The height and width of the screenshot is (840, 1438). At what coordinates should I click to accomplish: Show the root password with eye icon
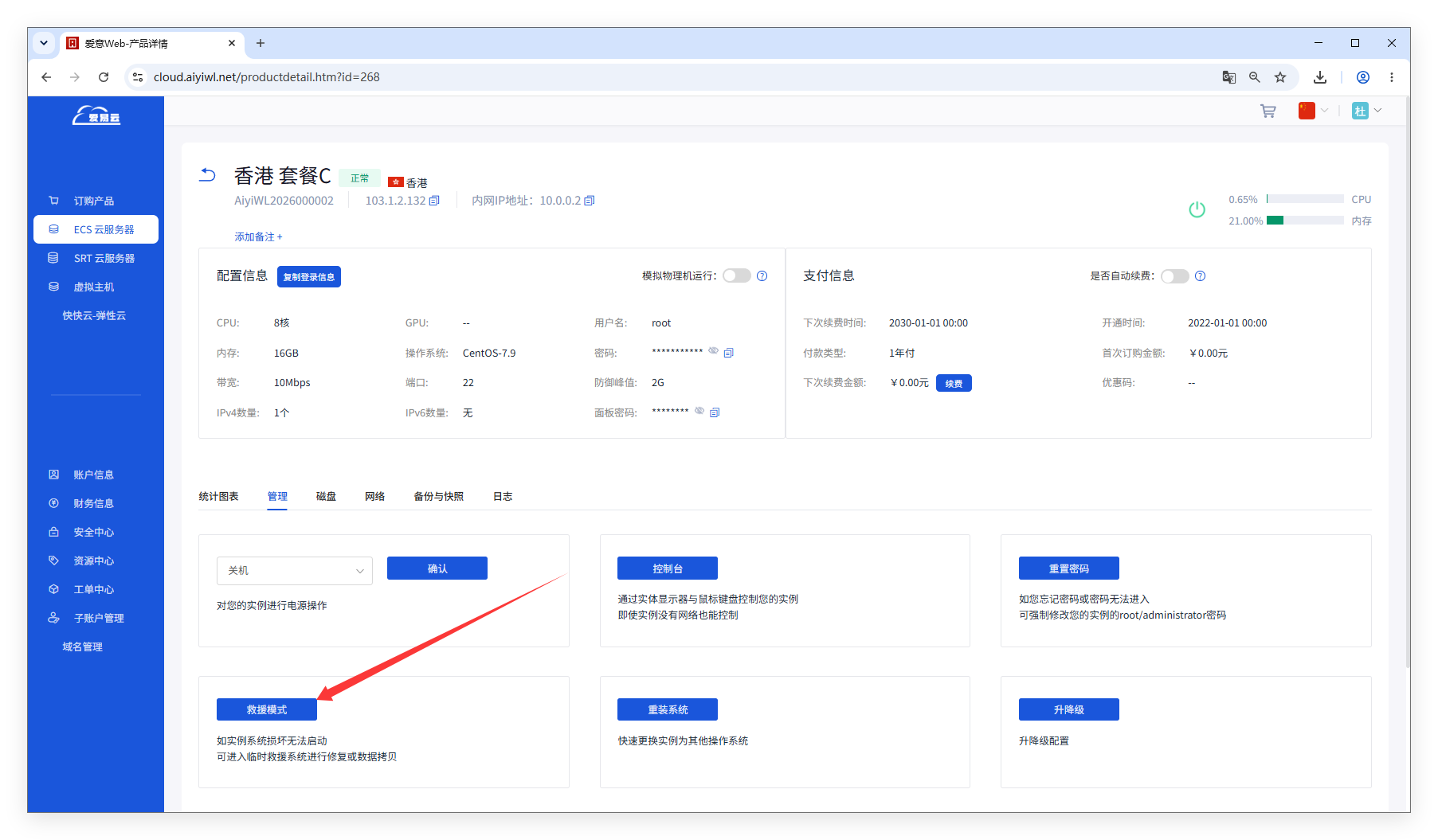(714, 351)
